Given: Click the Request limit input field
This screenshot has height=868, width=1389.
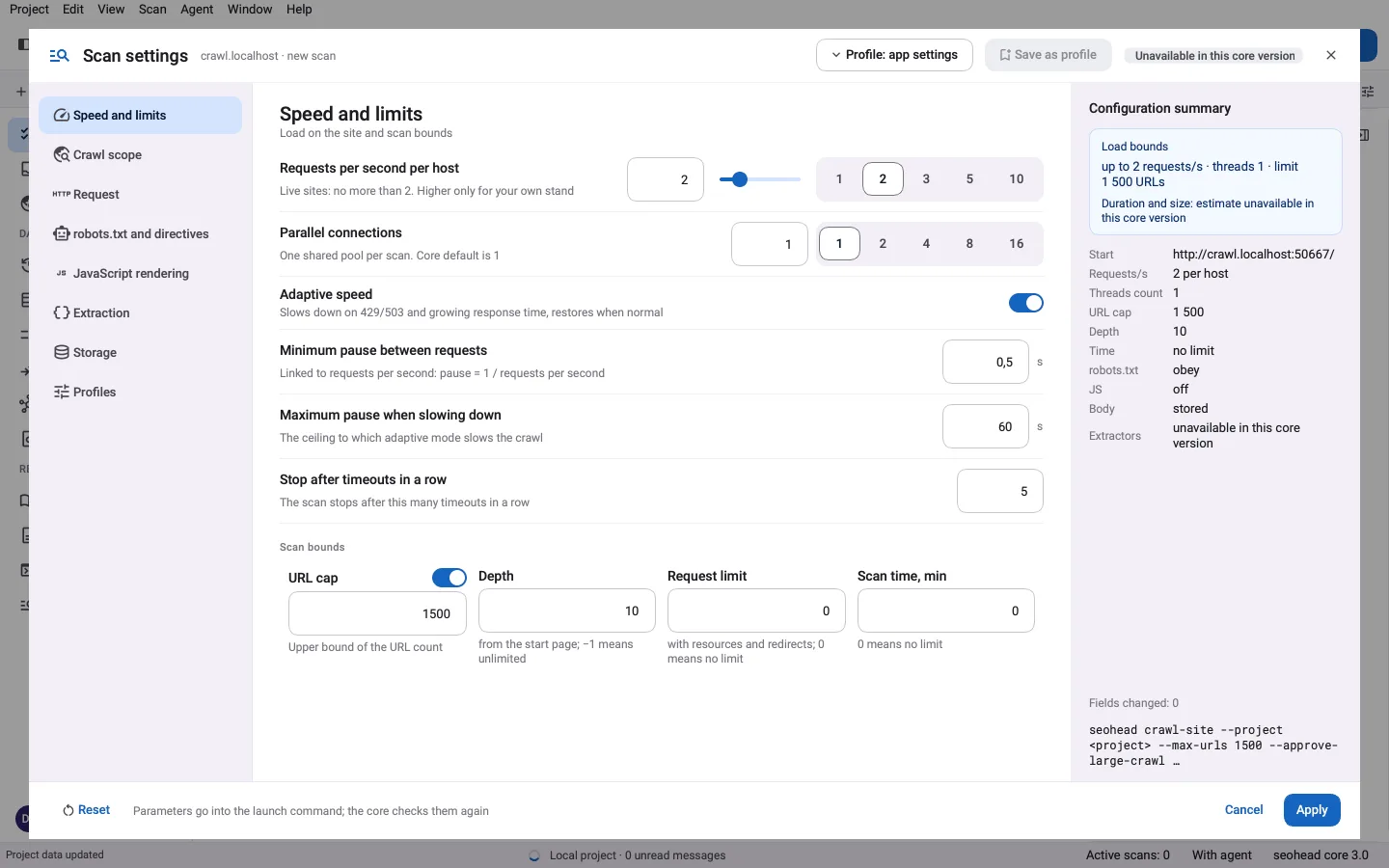Looking at the screenshot, I should (756, 611).
